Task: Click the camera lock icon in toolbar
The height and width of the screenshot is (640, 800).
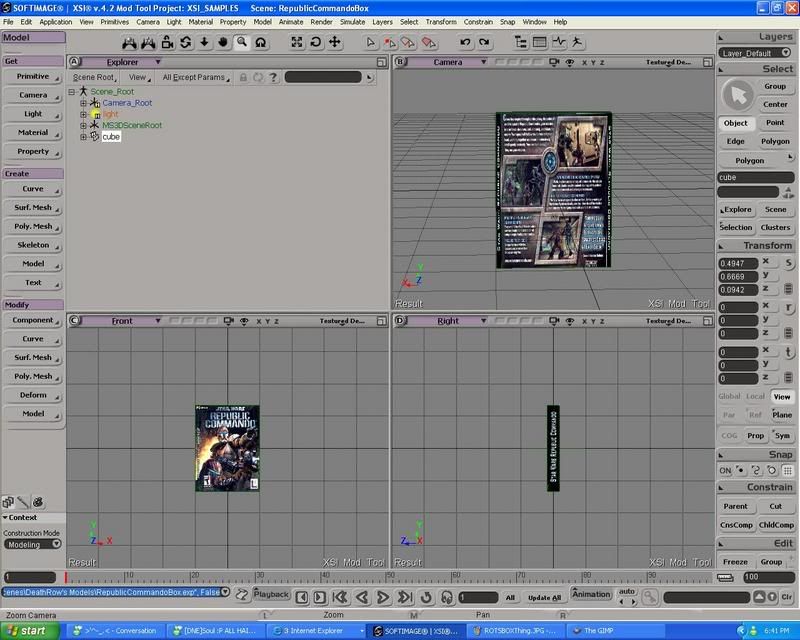Action: point(167,42)
